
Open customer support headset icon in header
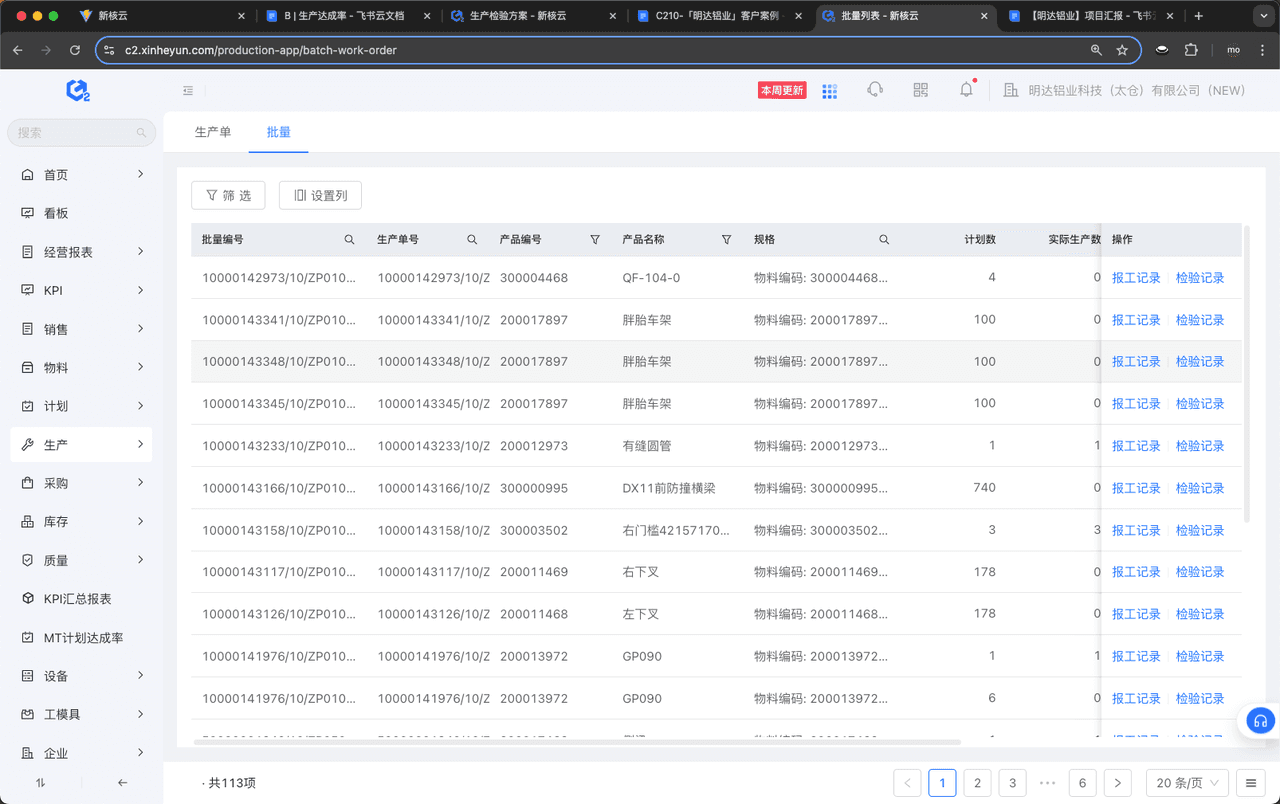click(x=875, y=90)
